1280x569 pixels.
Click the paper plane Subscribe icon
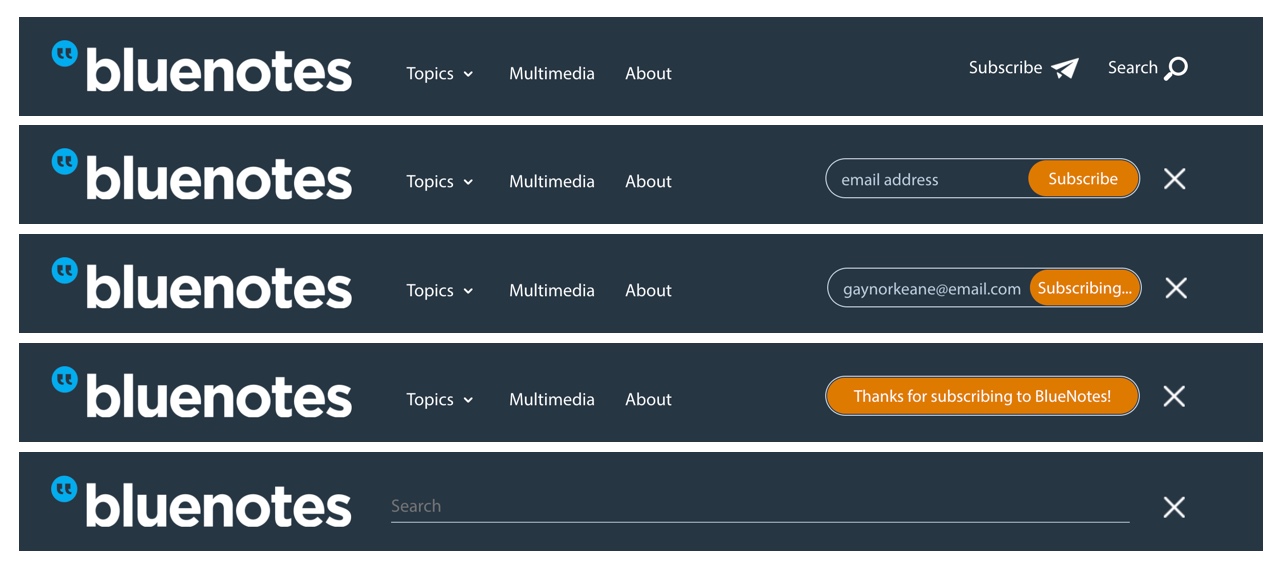pyautogui.click(x=1065, y=68)
